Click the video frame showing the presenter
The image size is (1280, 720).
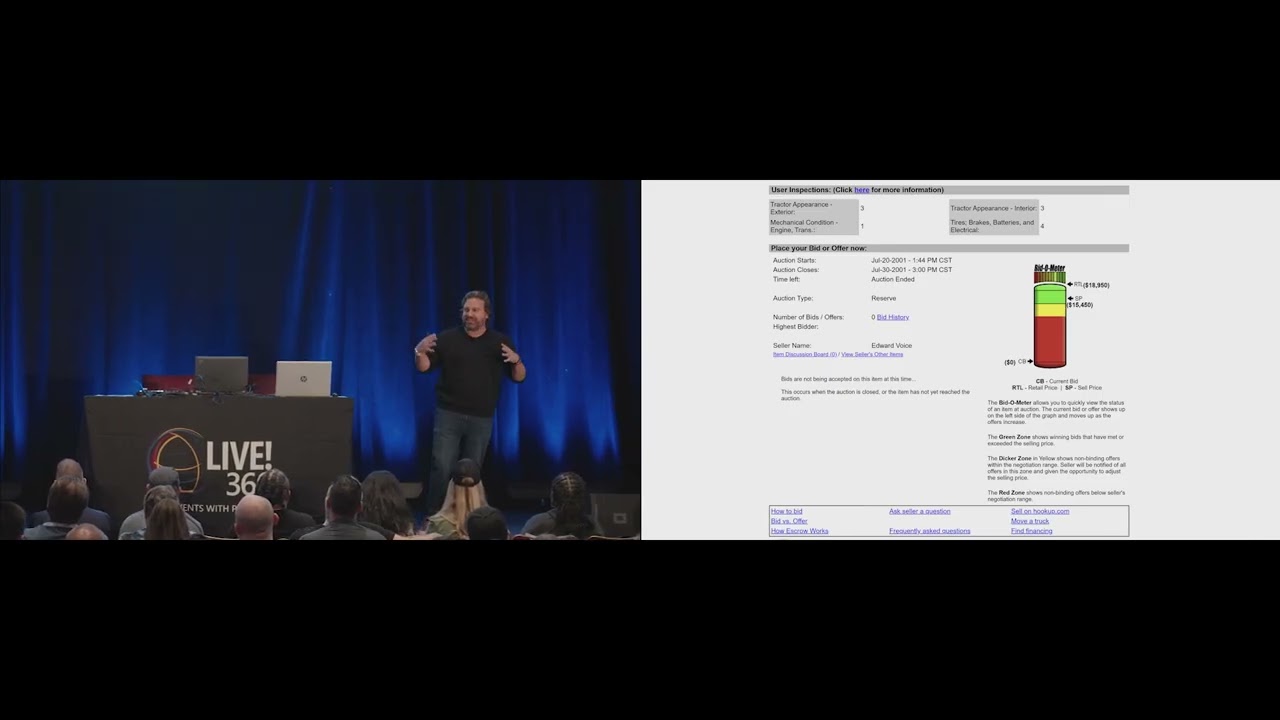(320, 360)
